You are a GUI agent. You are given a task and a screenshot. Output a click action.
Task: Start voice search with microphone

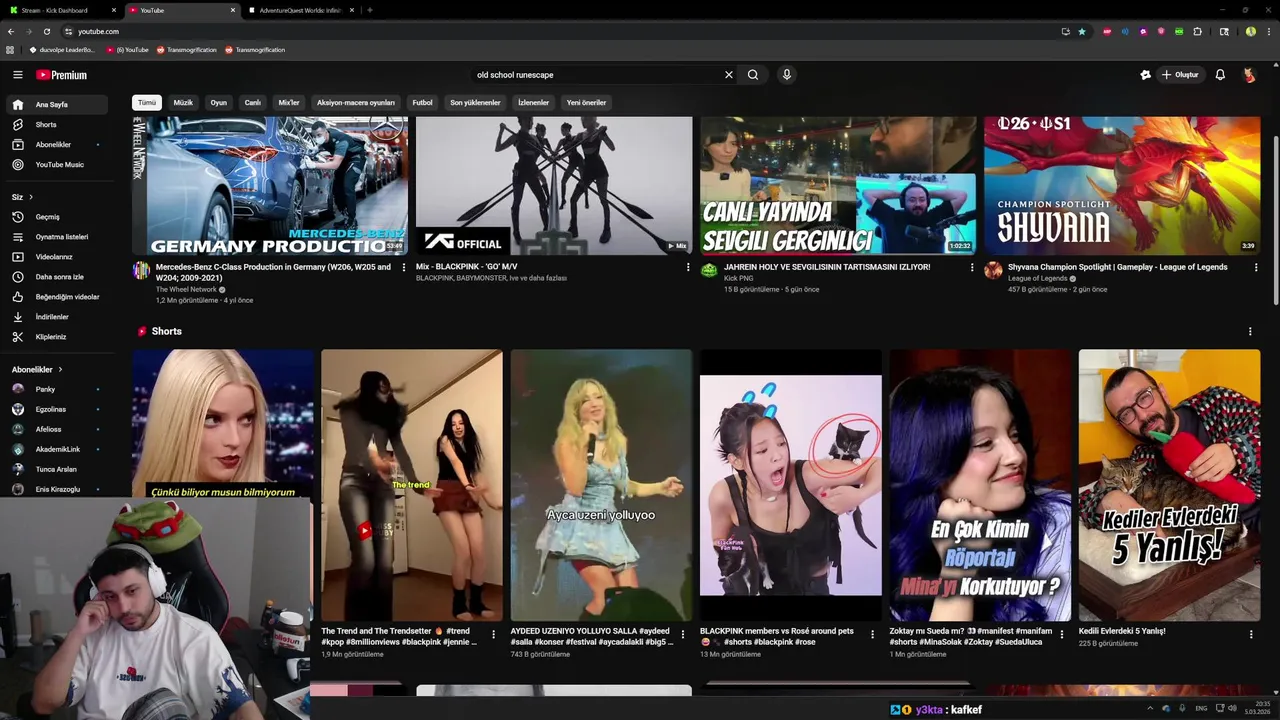[787, 75]
